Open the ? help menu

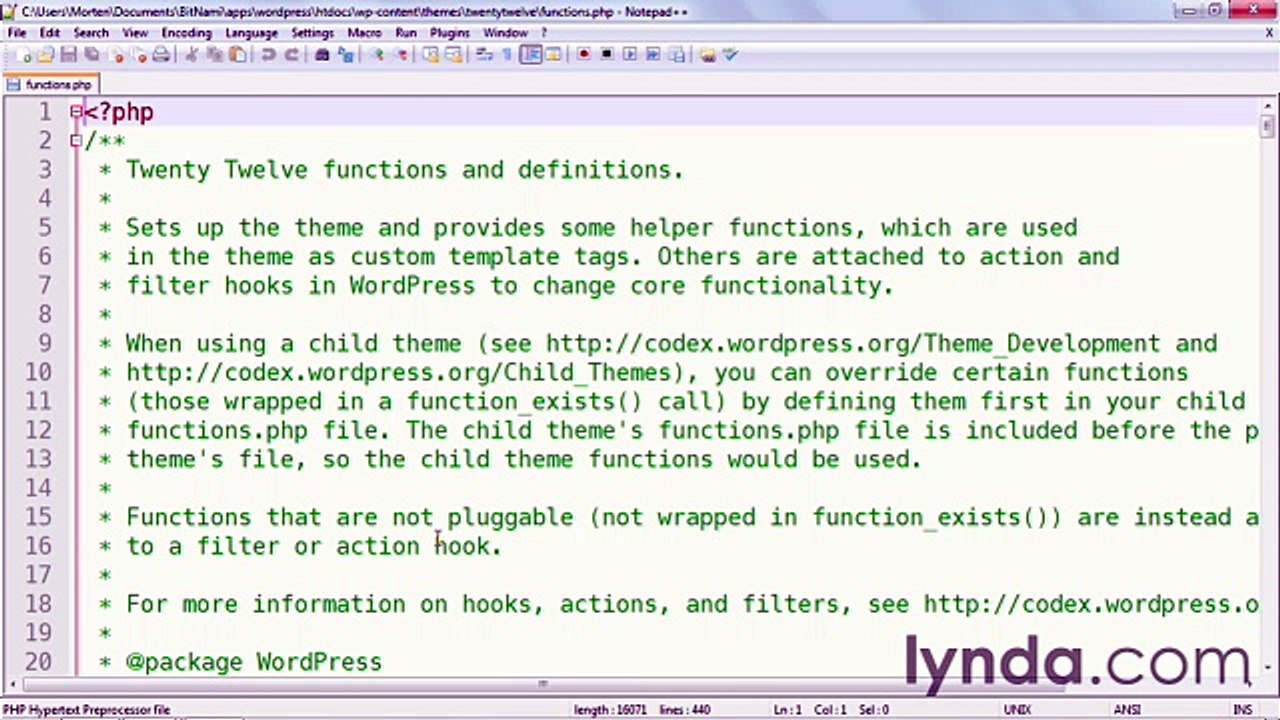click(544, 33)
